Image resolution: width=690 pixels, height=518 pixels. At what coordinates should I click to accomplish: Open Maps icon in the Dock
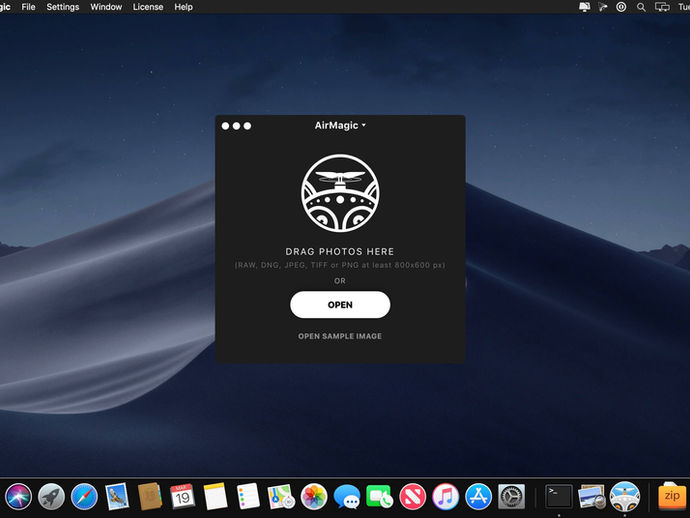click(x=281, y=496)
